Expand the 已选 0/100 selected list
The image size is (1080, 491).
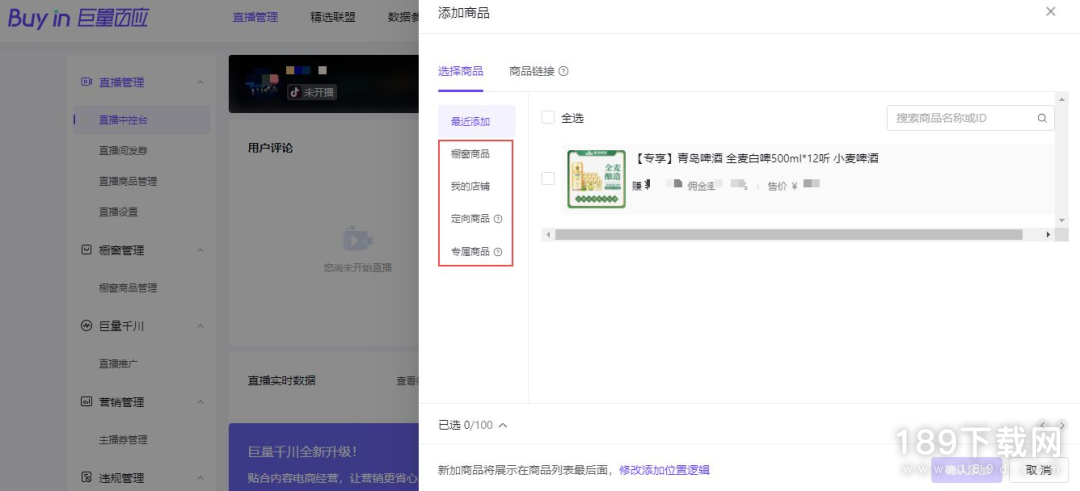[x=503, y=425]
